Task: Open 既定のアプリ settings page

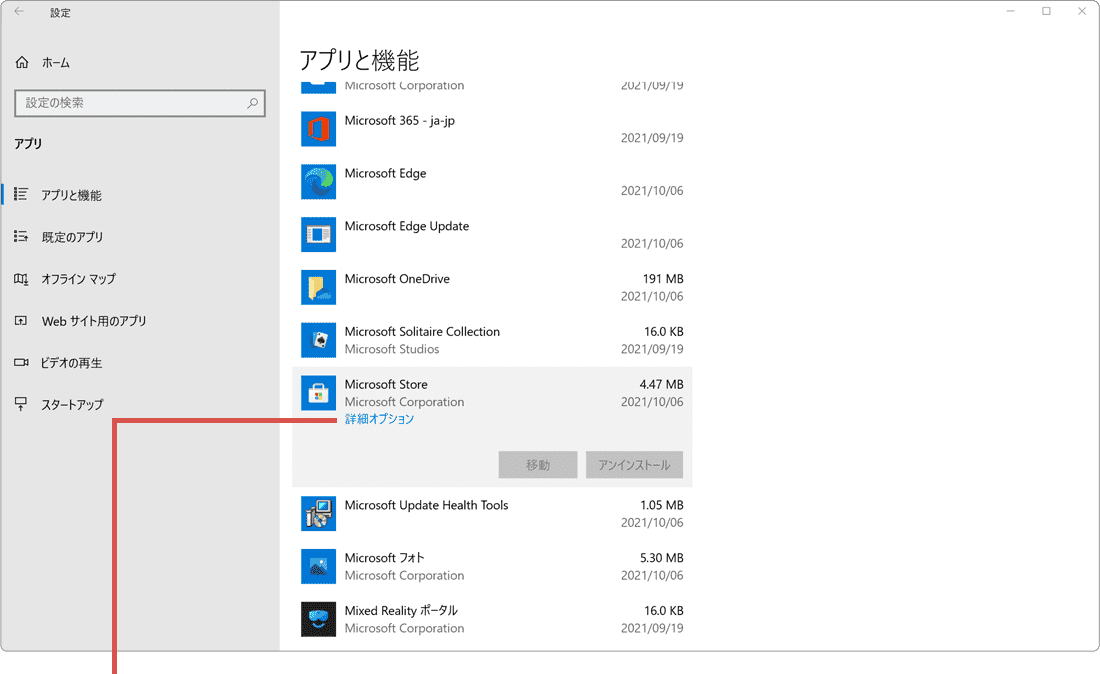Action: pos(72,238)
